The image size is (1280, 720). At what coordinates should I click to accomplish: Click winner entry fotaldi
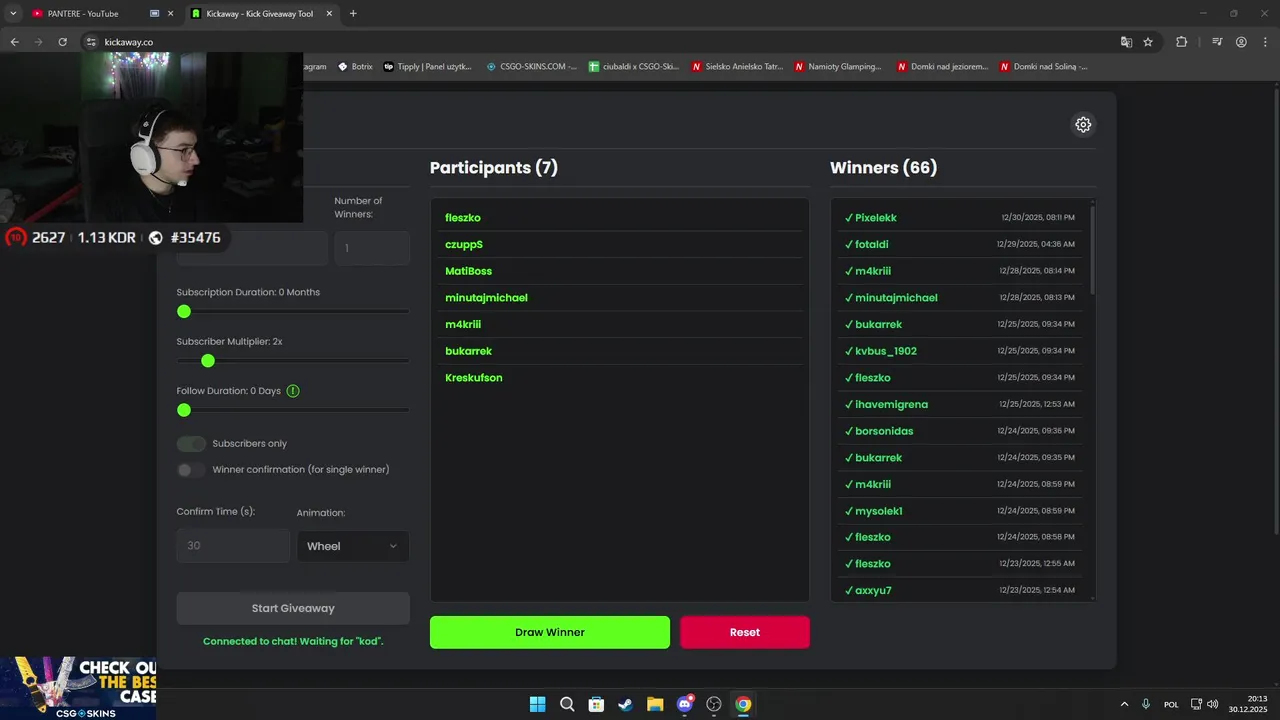[960, 244]
